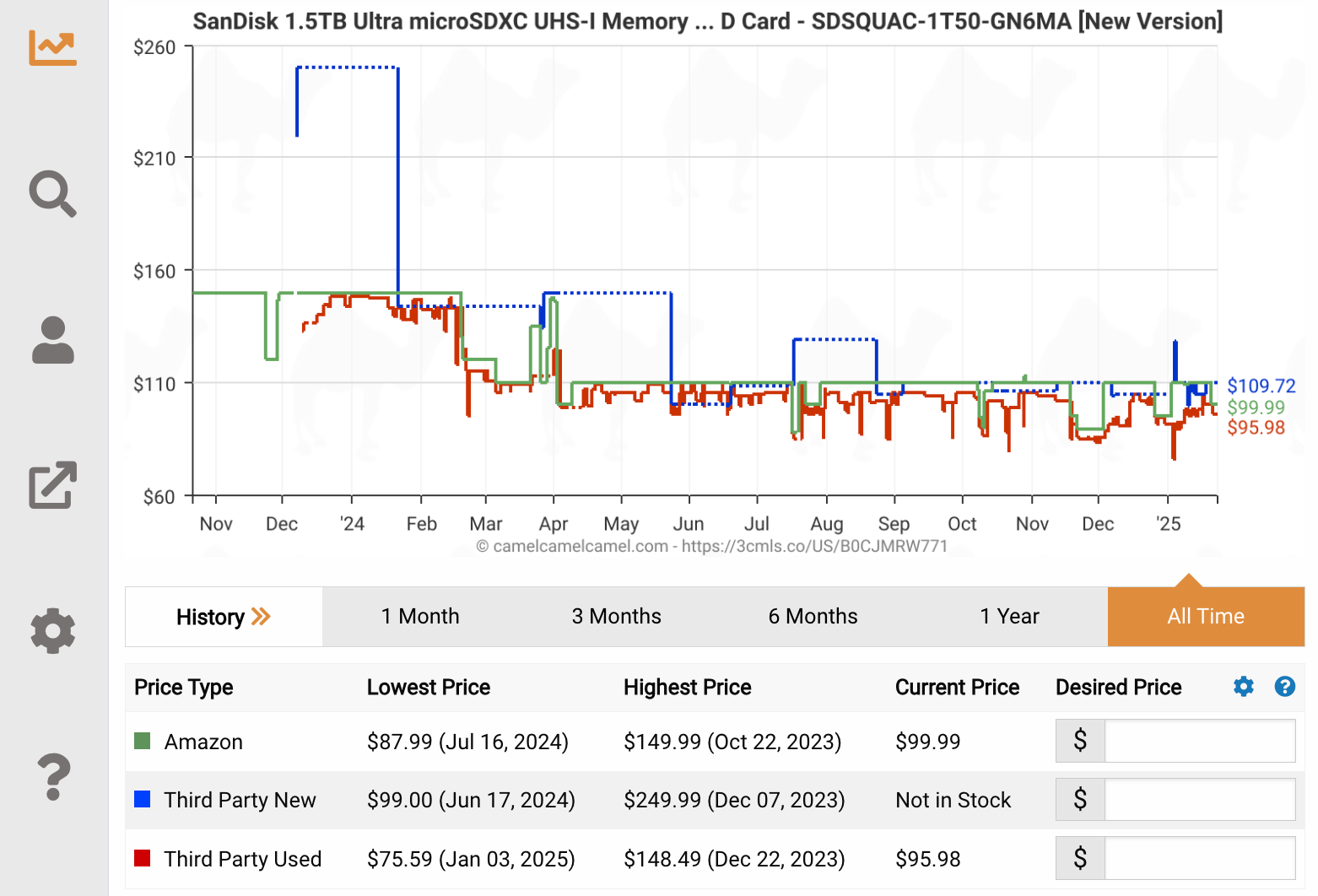
Task: Click the green $99.99 chart price label
Action: pyautogui.click(x=1256, y=407)
